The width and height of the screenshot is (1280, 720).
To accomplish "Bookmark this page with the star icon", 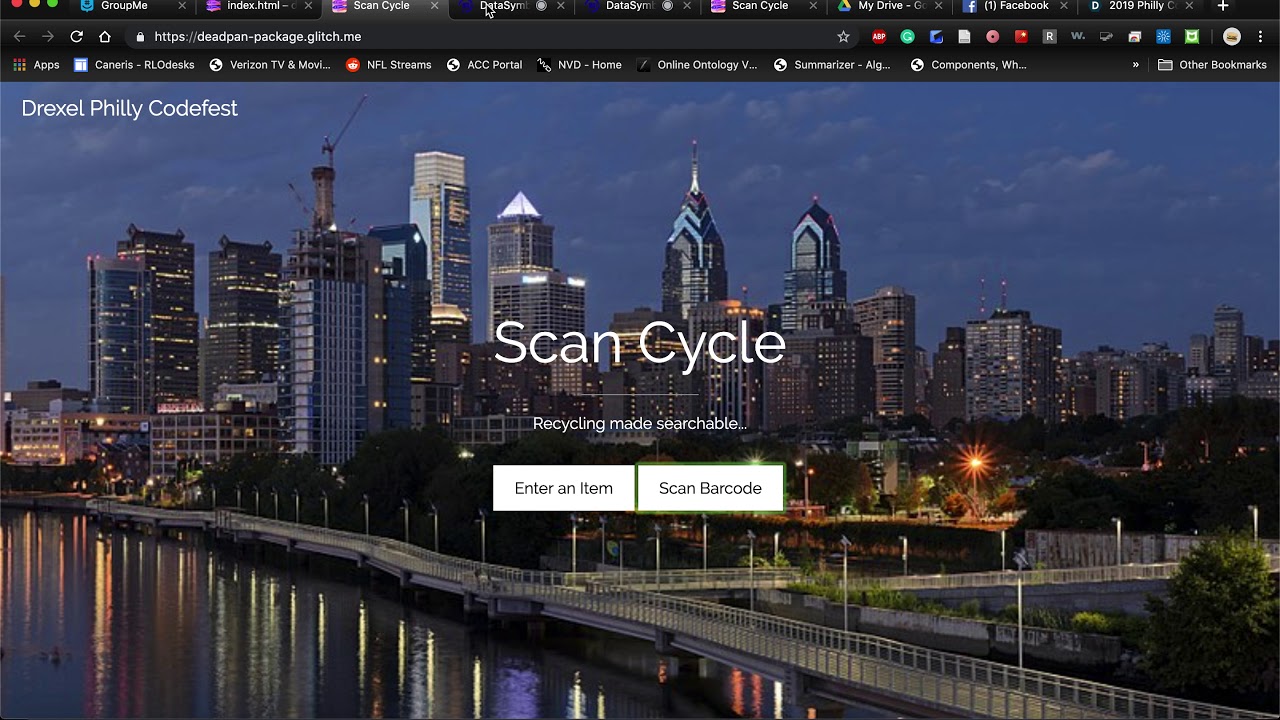I will pyautogui.click(x=843, y=37).
